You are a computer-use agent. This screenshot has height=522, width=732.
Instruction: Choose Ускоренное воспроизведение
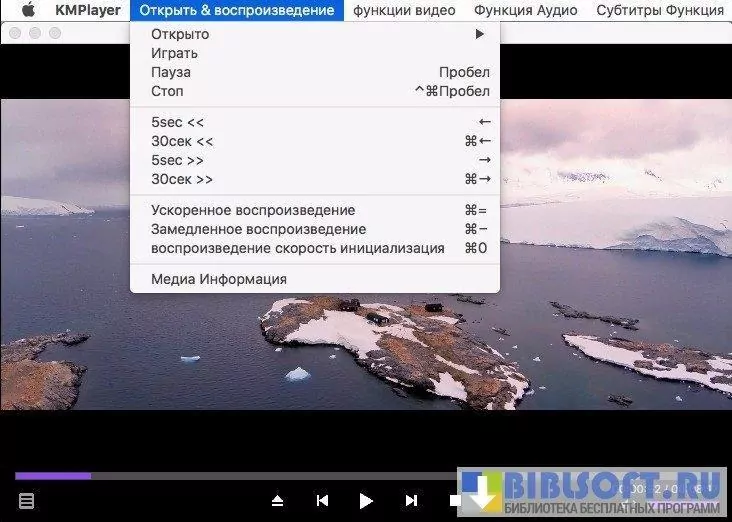(x=252, y=210)
